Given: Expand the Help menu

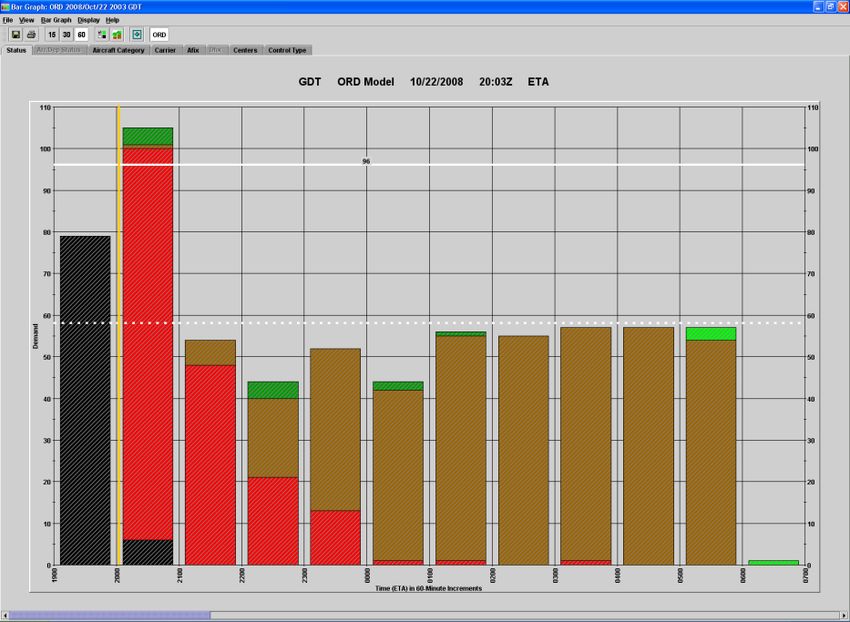Looking at the screenshot, I should 112,20.
